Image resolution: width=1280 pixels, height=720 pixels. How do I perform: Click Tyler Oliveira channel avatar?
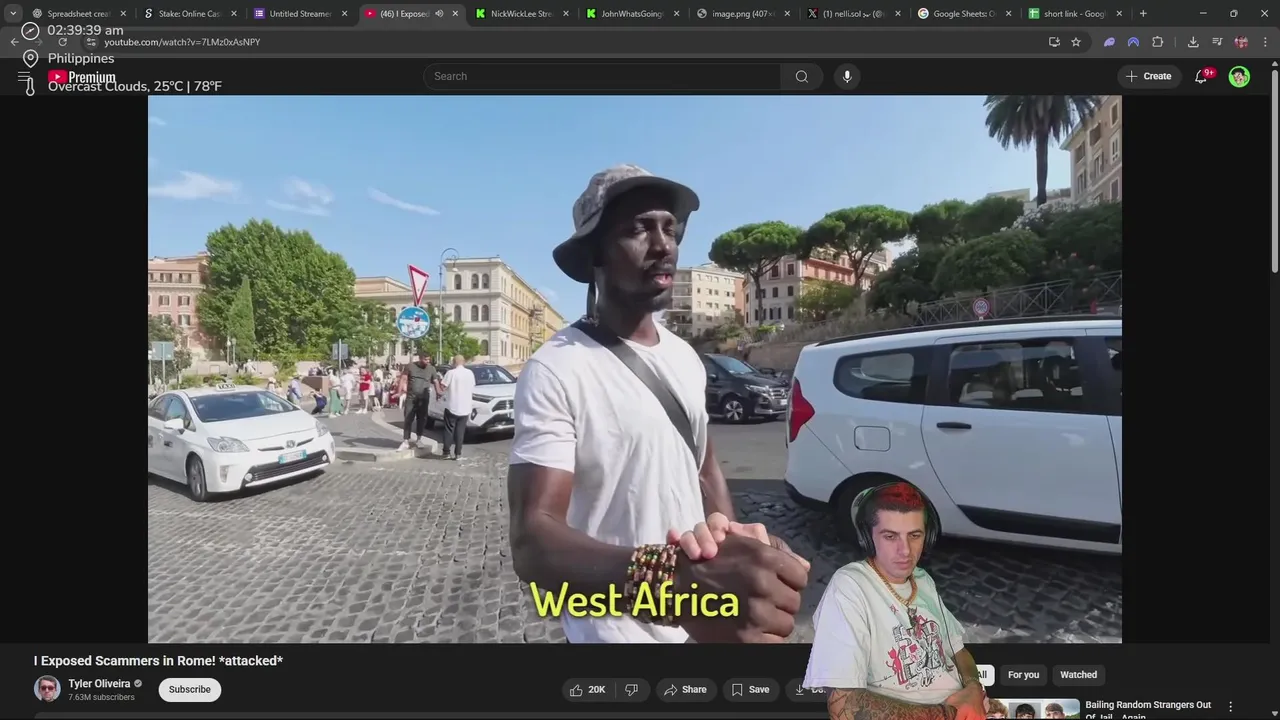47,689
